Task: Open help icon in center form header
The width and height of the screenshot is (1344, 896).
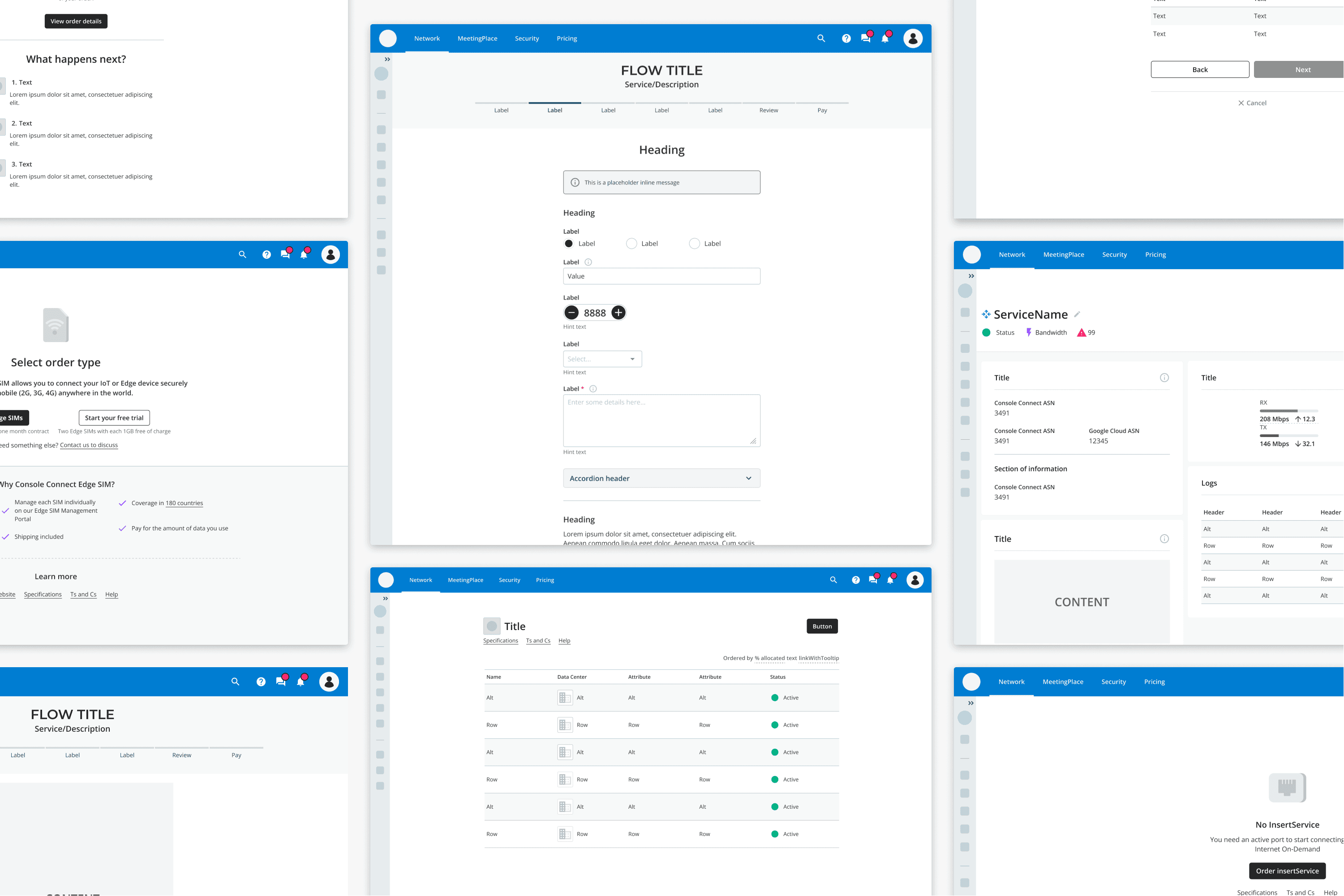Action: 846,39
